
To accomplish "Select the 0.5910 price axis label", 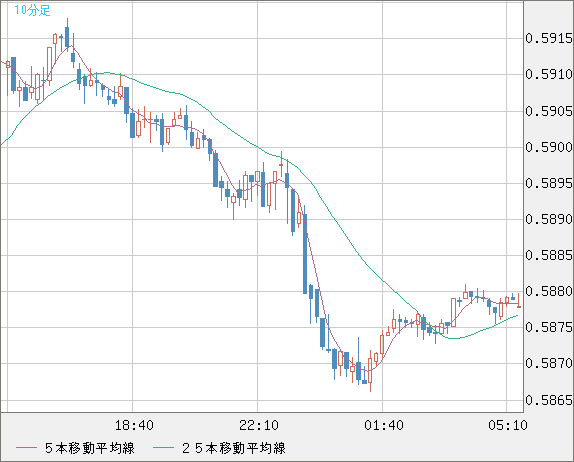I will (549, 74).
